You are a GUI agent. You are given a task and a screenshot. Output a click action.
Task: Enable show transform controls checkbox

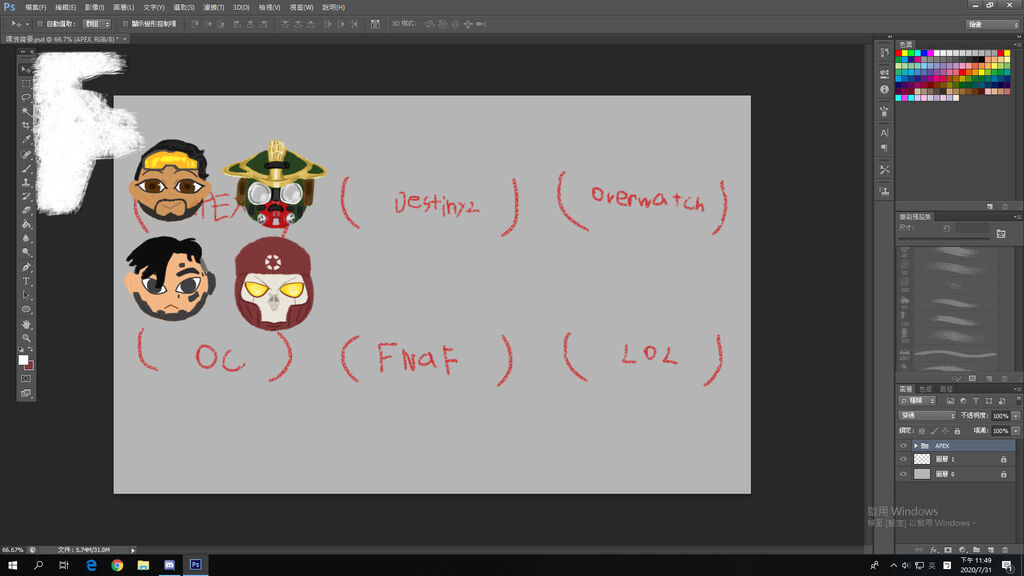point(125,24)
